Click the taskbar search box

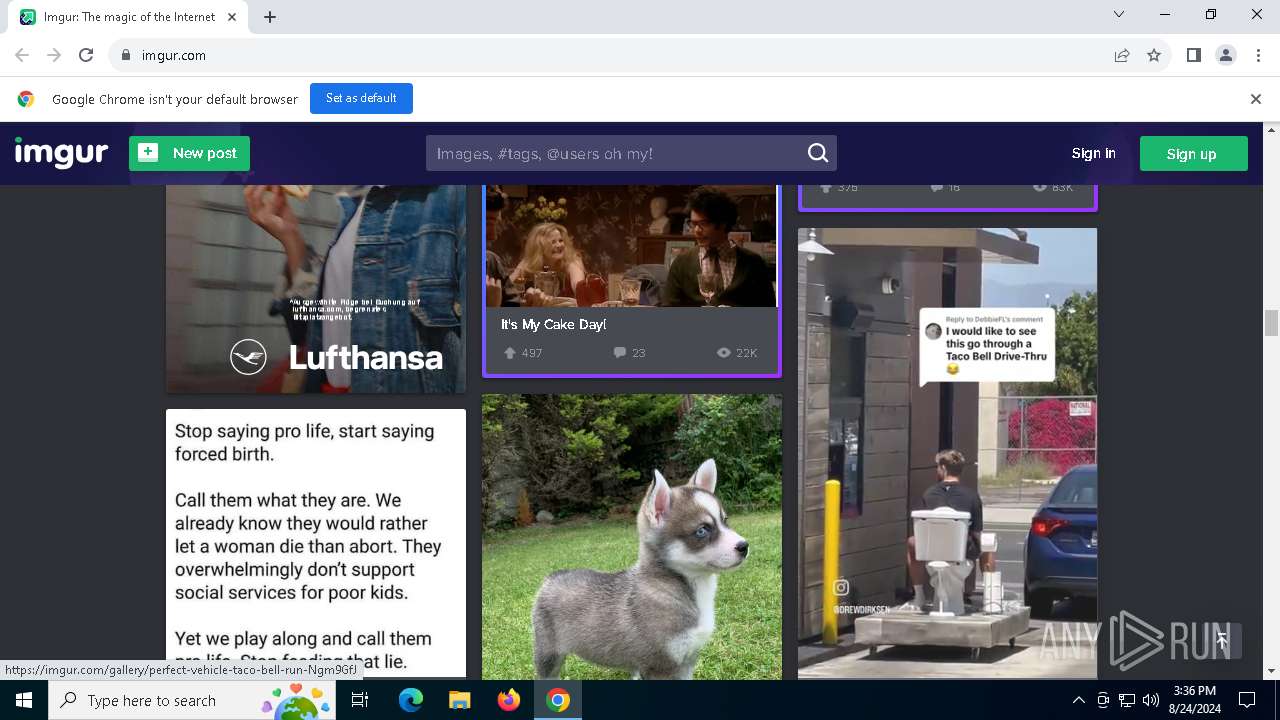pos(193,700)
